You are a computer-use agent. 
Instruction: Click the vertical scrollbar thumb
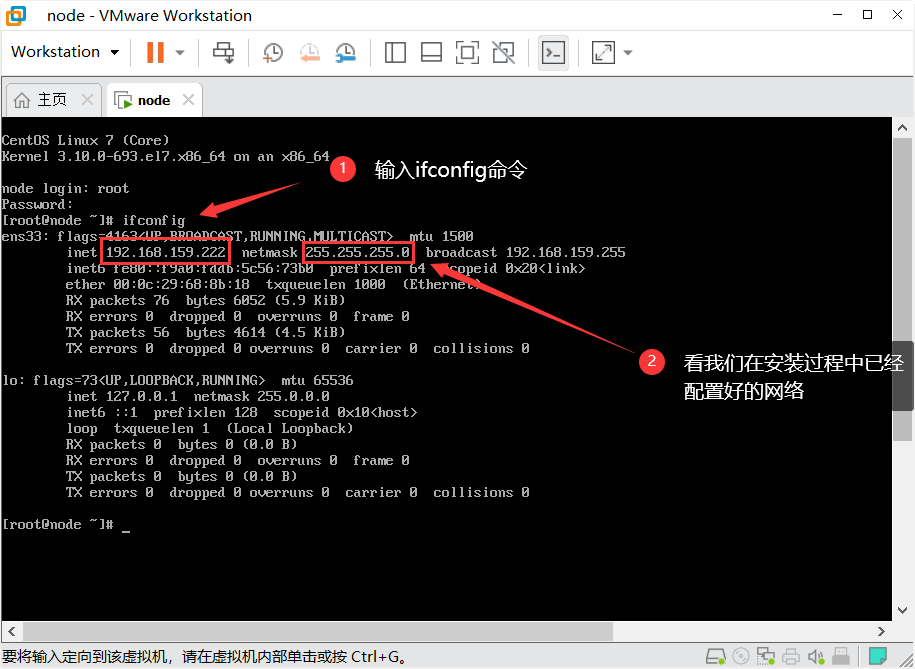pos(903,289)
